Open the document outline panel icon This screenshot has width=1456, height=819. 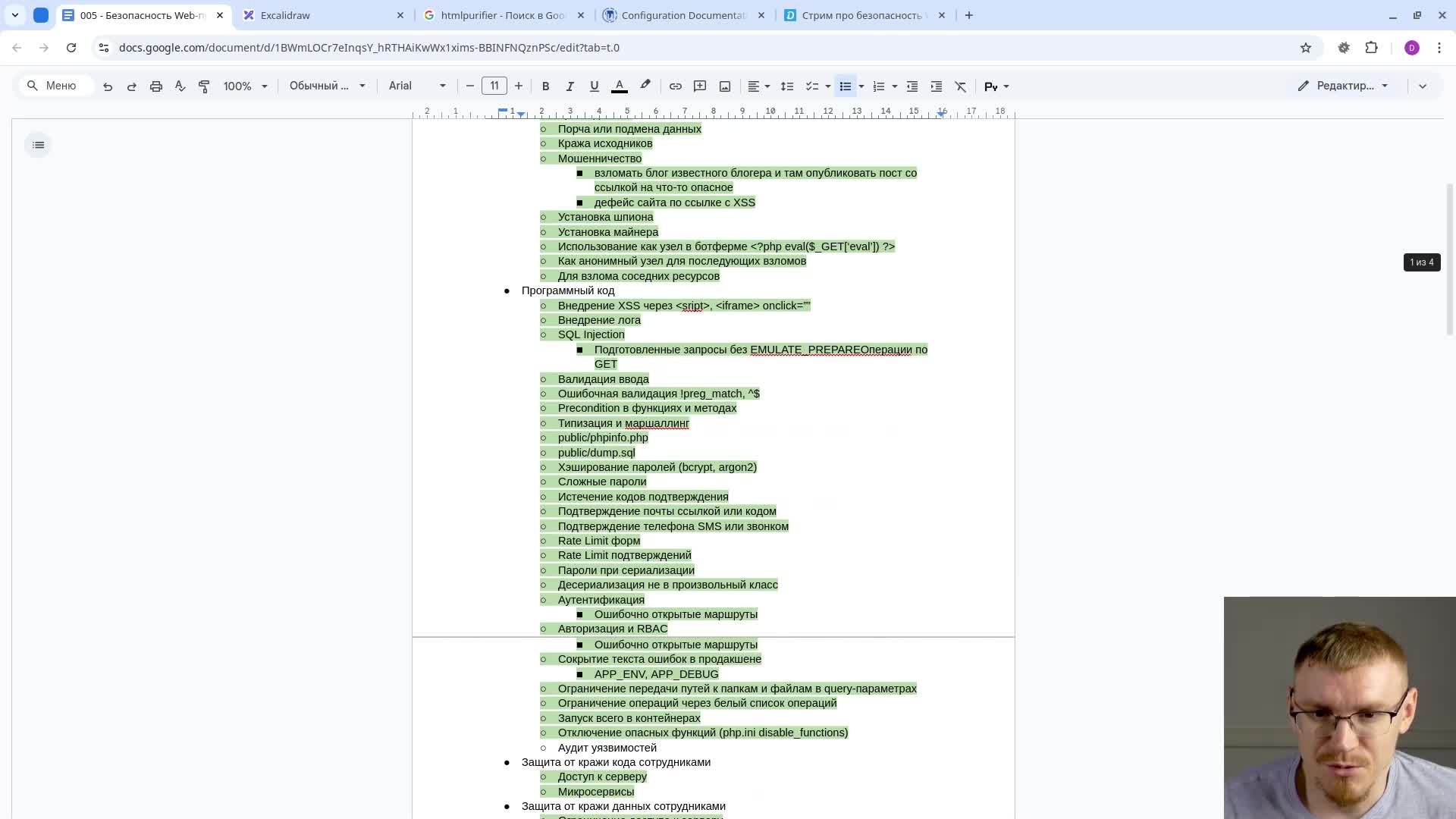tap(39, 145)
